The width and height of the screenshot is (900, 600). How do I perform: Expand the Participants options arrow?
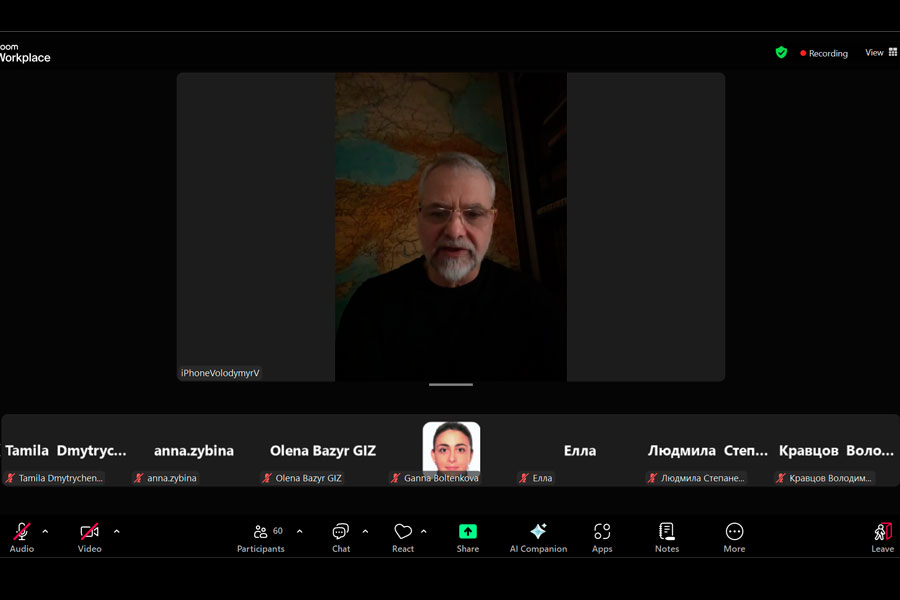click(300, 532)
